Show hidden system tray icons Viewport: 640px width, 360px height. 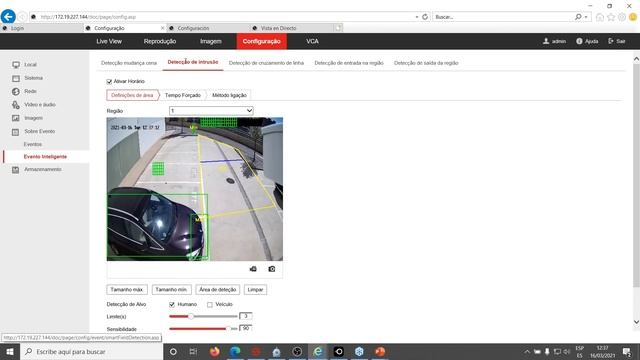527,351
